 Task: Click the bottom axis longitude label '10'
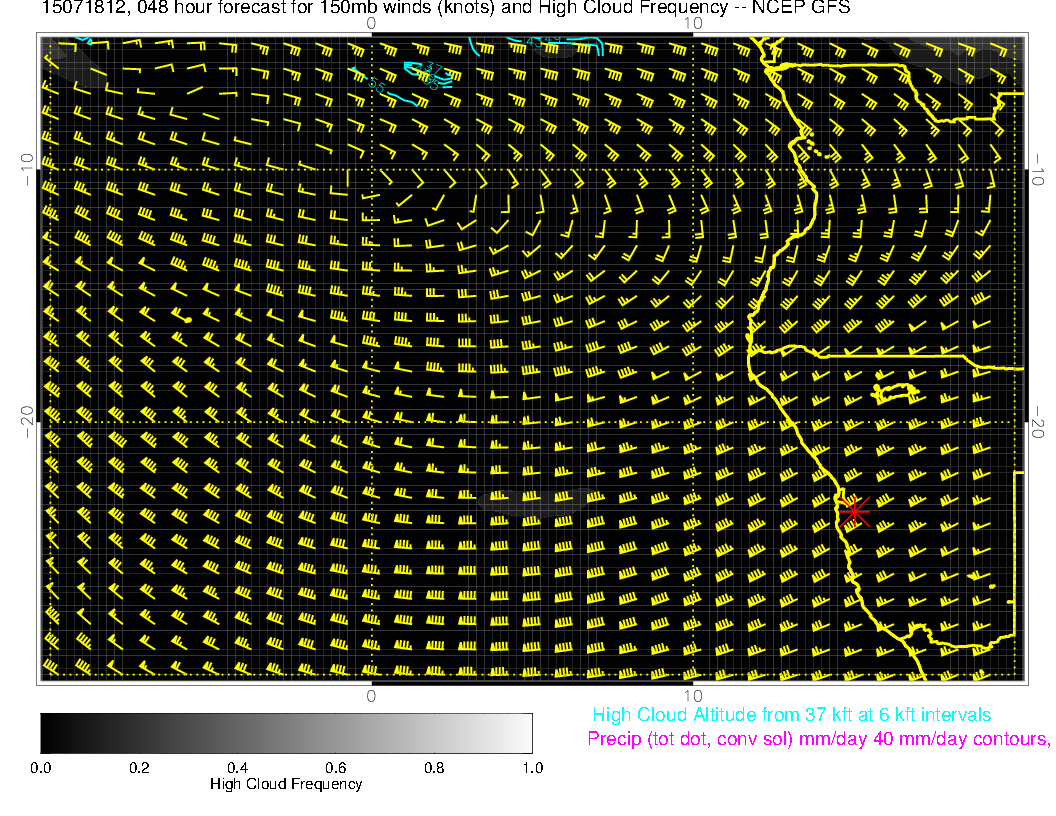click(693, 696)
